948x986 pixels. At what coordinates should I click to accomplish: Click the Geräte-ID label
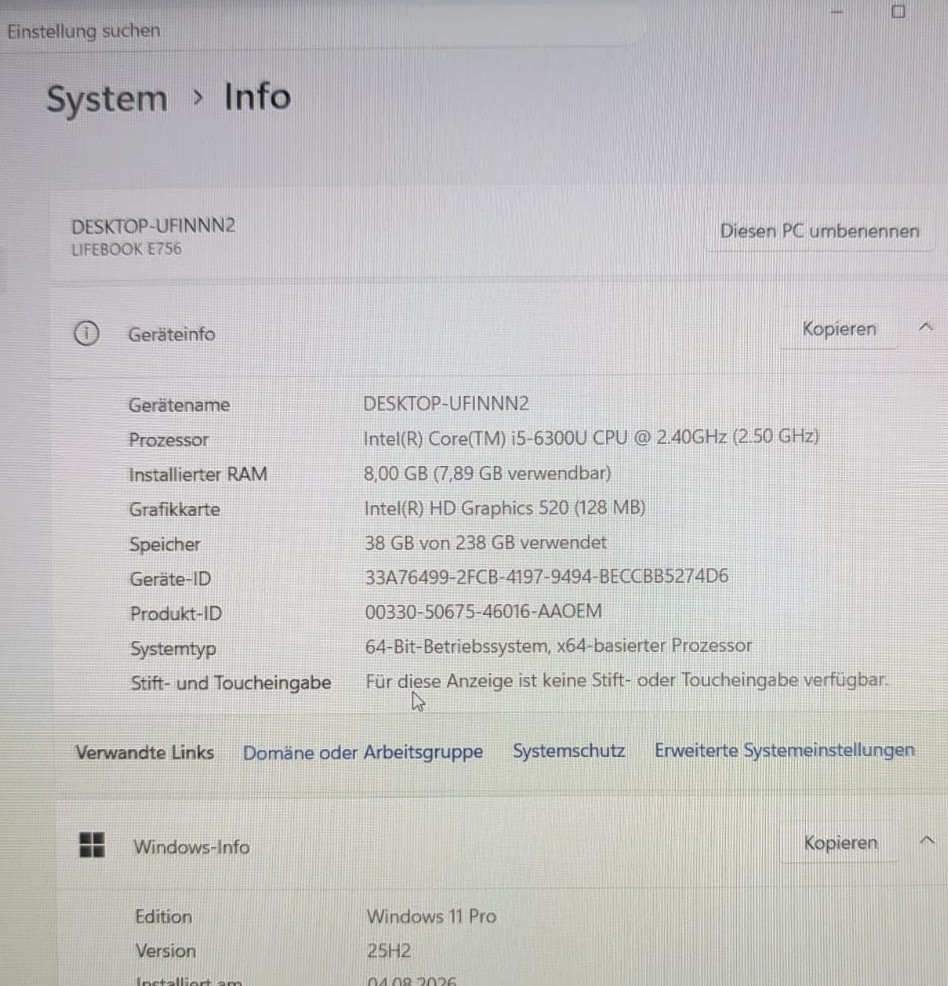click(170, 579)
